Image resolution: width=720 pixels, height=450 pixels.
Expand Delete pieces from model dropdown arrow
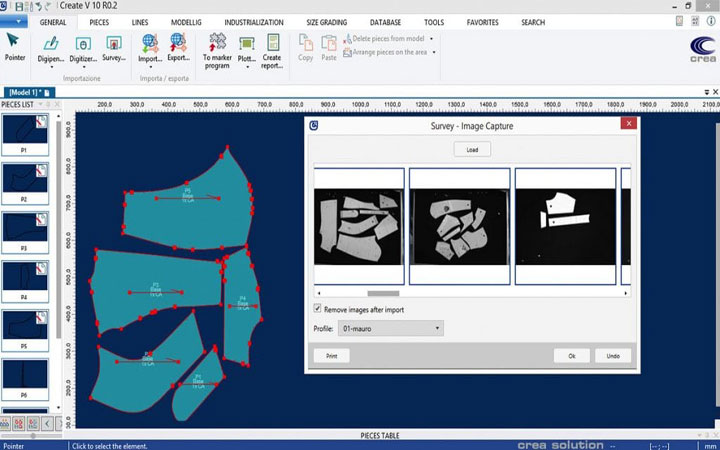coord(431,38)
